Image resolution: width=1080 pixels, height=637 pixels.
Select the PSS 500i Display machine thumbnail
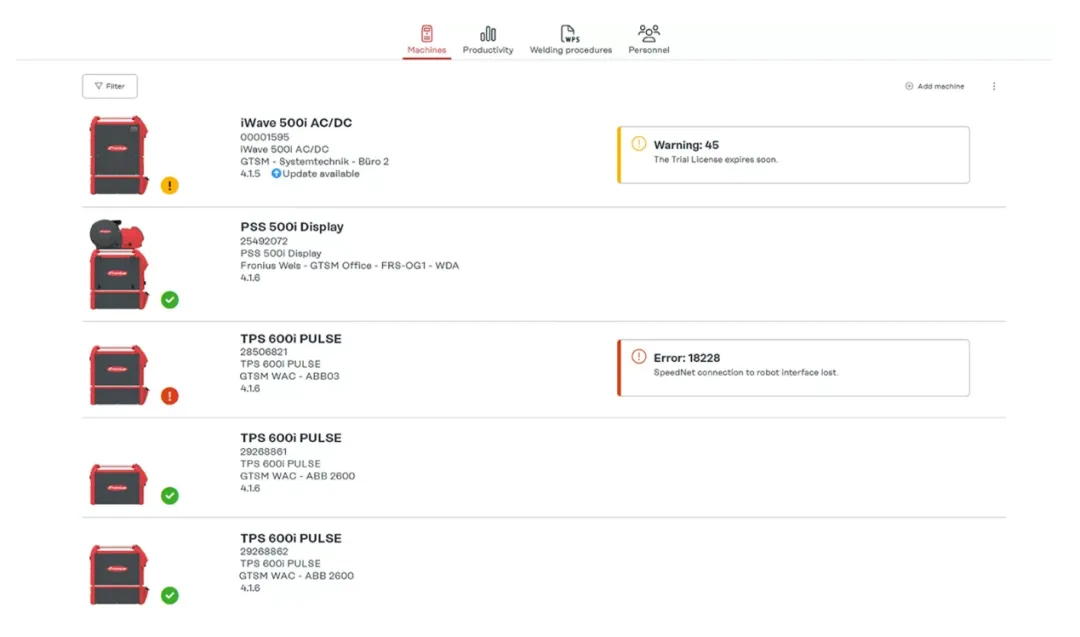coord(119,264)
